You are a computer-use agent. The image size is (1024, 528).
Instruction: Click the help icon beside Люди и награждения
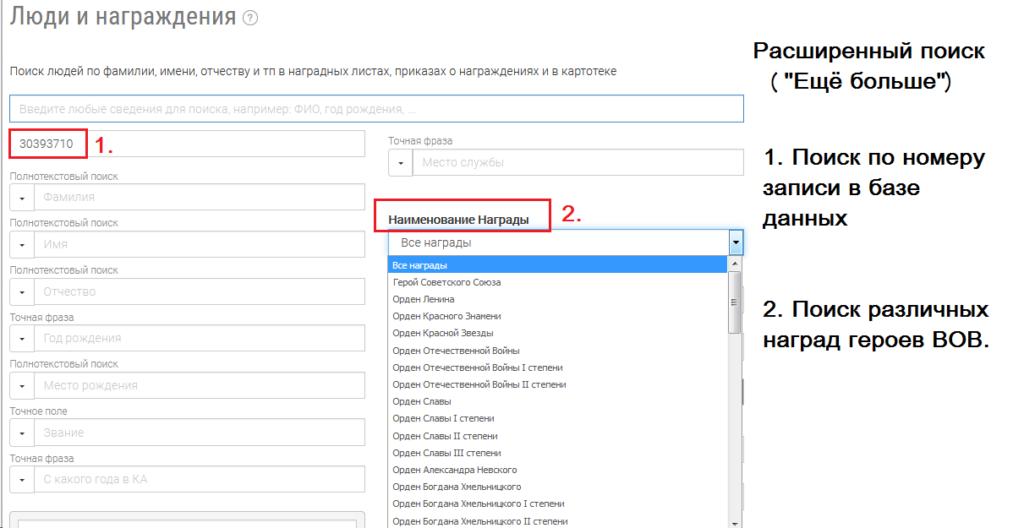[x=250, y=18]
